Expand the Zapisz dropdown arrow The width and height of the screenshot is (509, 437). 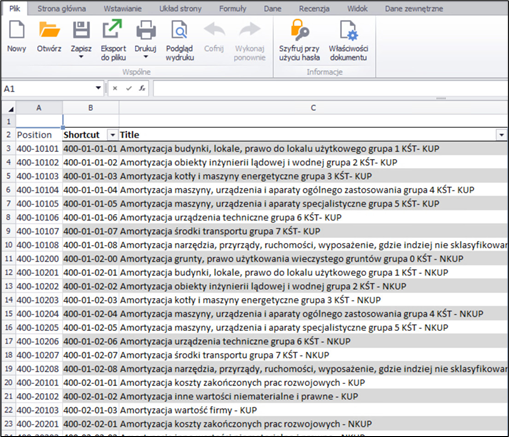(x=81, y=57)
